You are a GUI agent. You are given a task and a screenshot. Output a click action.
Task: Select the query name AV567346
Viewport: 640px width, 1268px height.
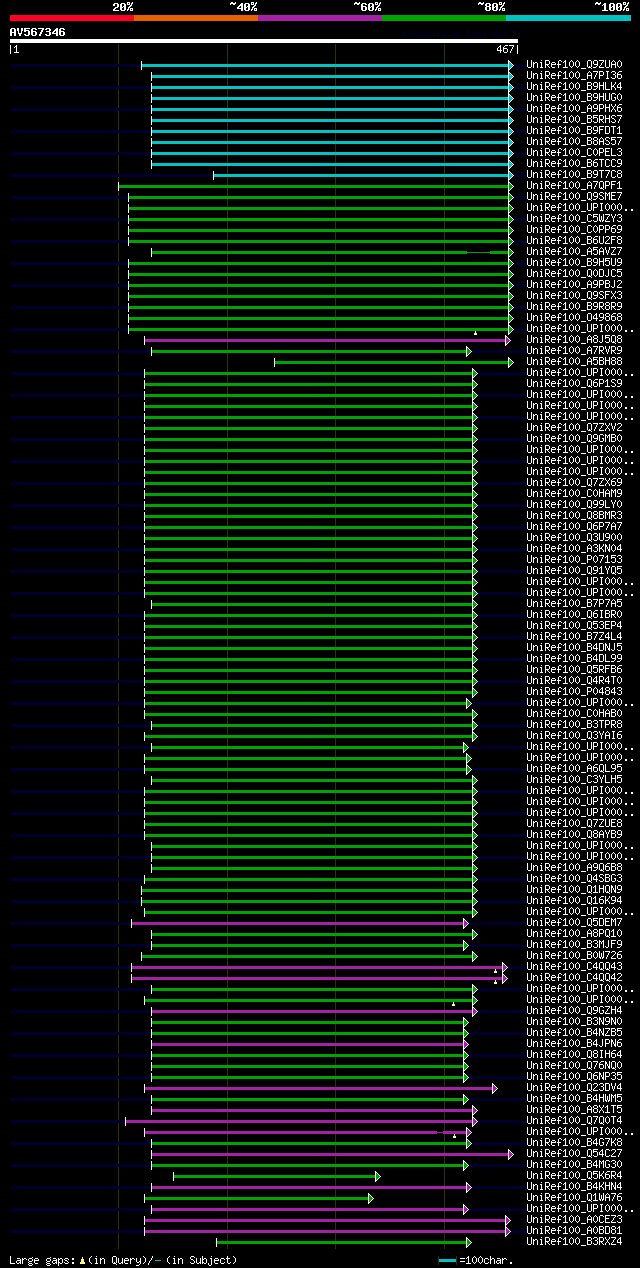tap(38, 32)
